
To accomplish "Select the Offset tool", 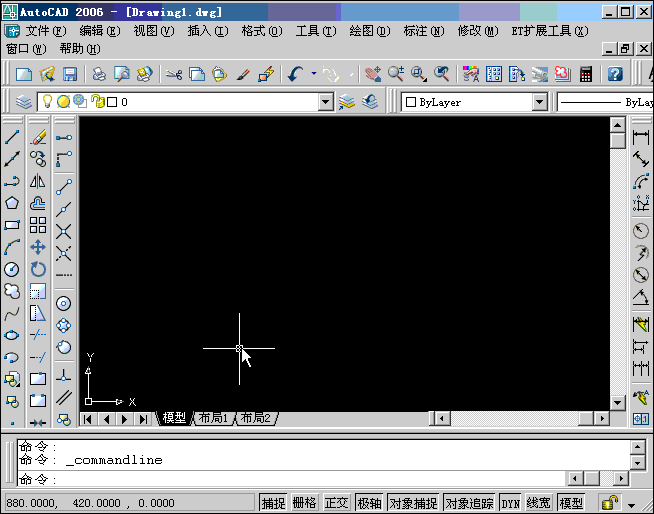I will coord(38,203).
